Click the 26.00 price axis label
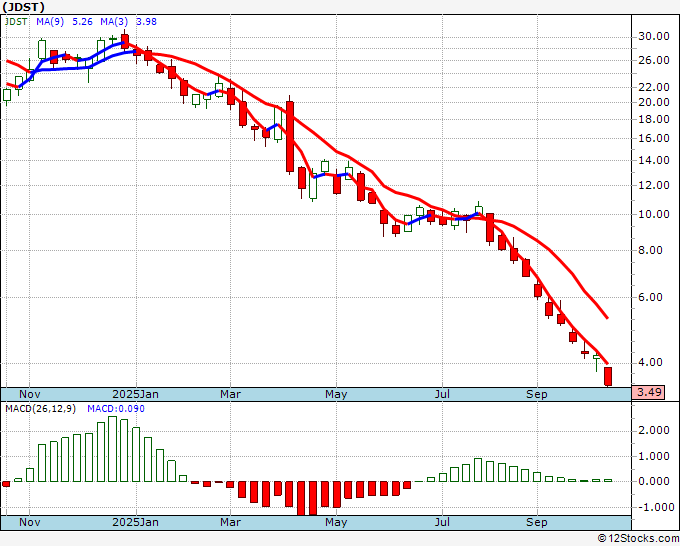Viewport: 680px width, 546px height. pyautogui.click(x=654, y=60)
